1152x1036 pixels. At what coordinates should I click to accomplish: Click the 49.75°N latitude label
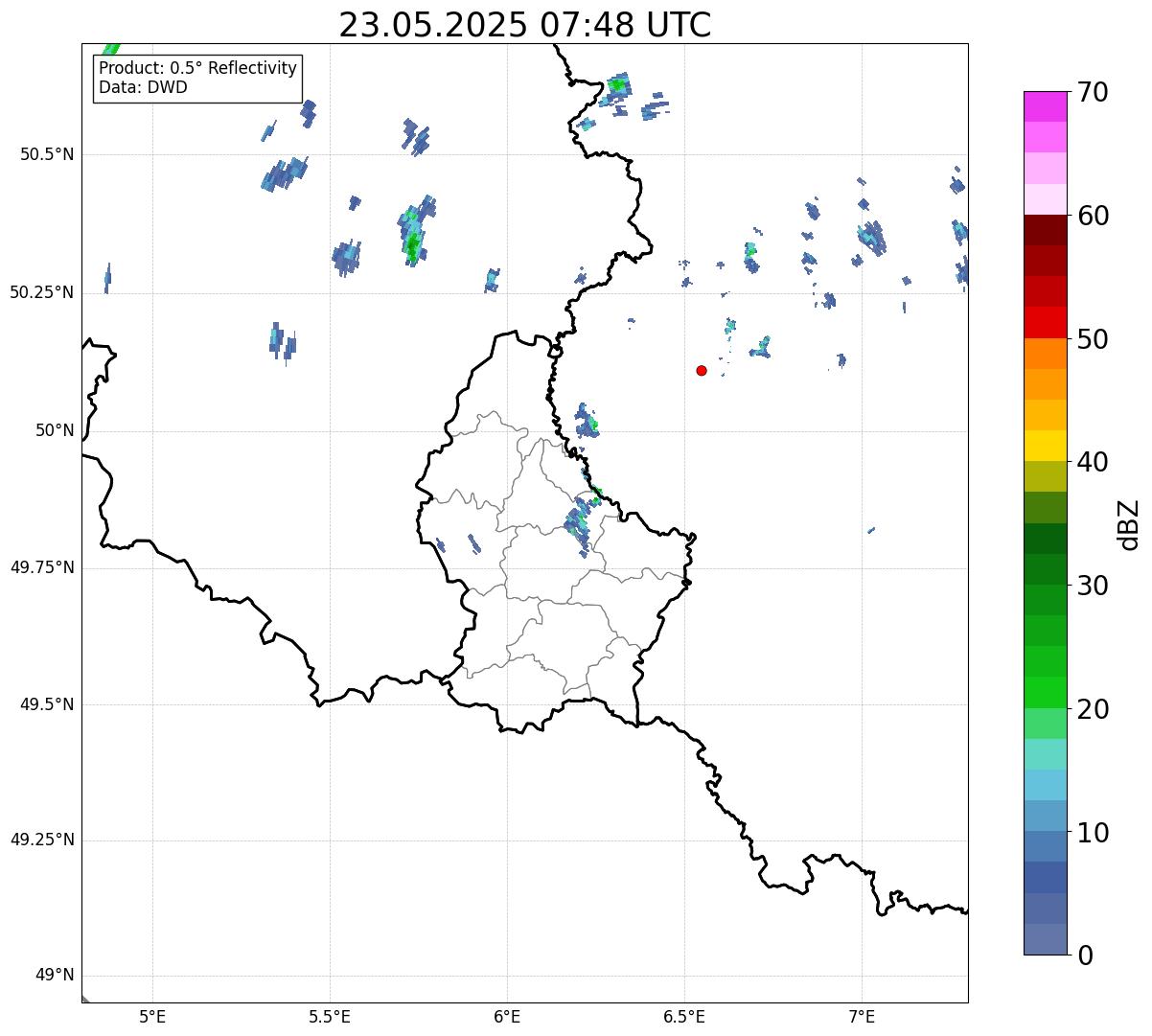[x=41, y=568]
